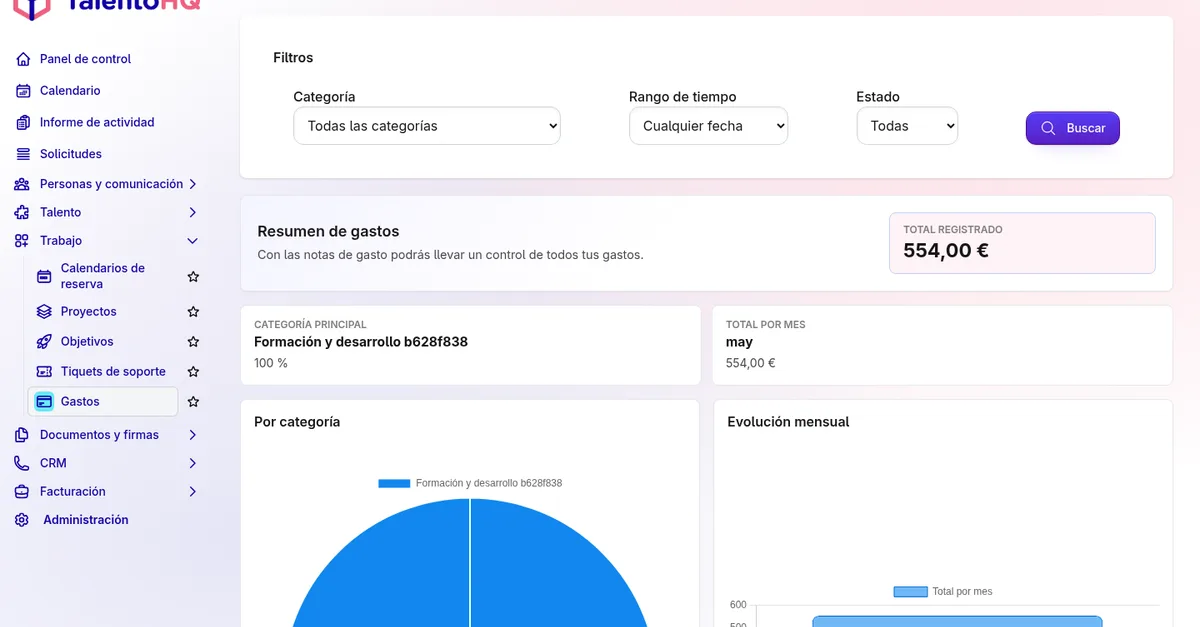Click the rocket icon beside Objetivos

(44, 342)
